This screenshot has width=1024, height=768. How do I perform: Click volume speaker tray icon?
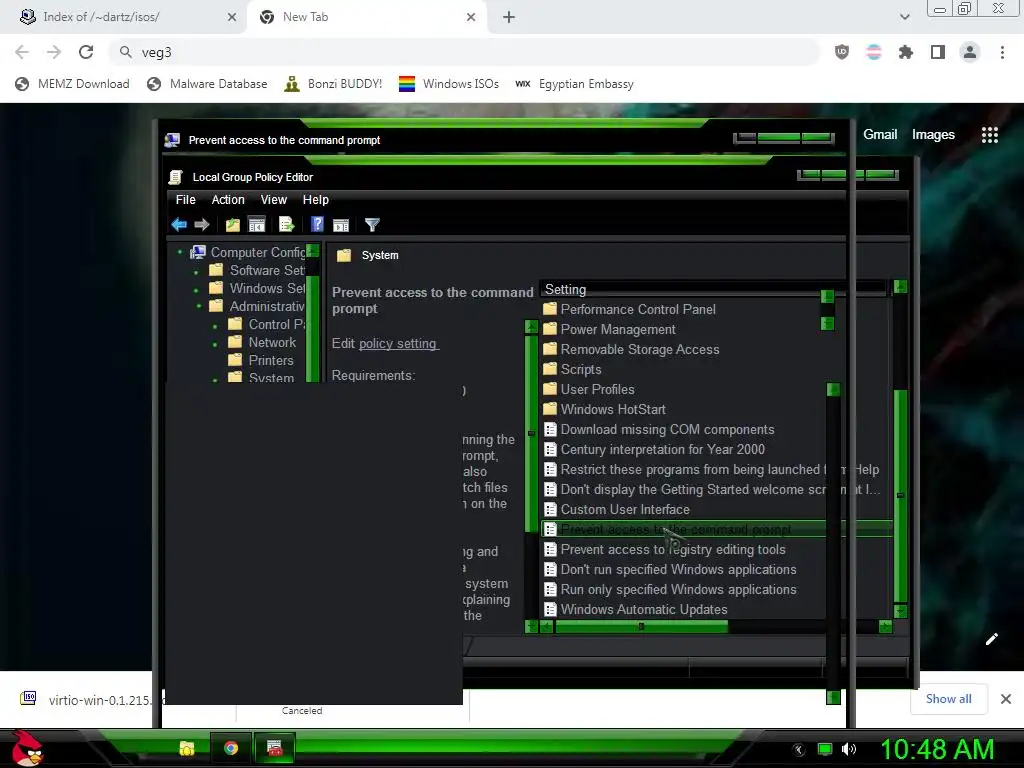[849, 749]
